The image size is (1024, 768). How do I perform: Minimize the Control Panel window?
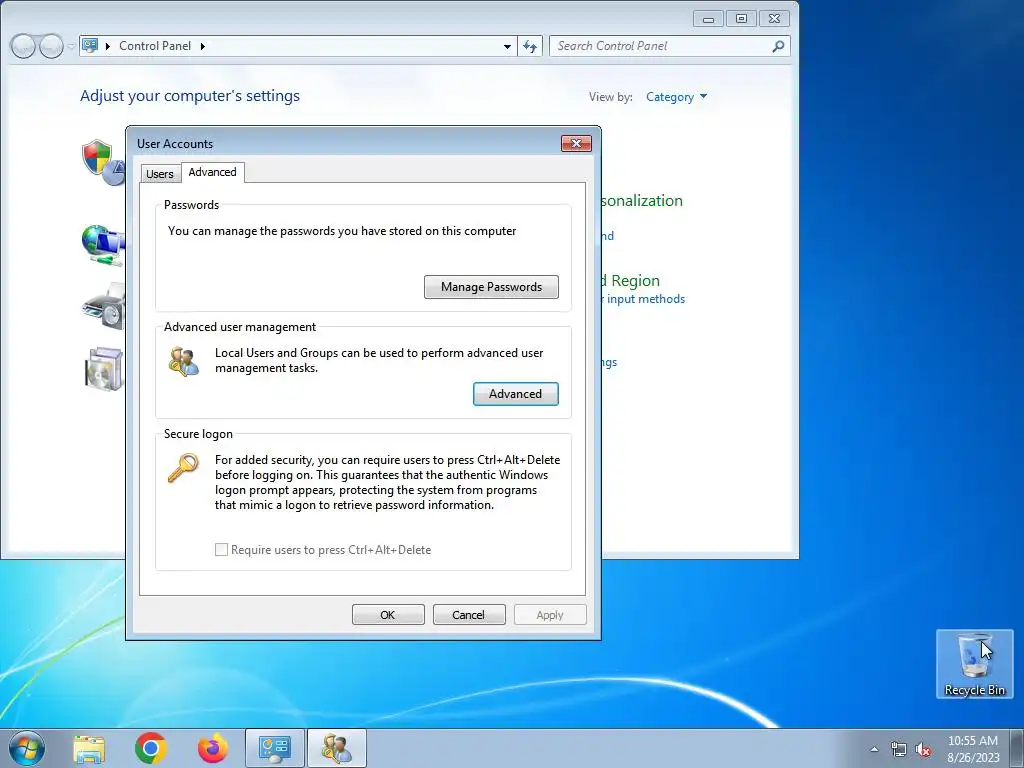[x=708, y=19]
